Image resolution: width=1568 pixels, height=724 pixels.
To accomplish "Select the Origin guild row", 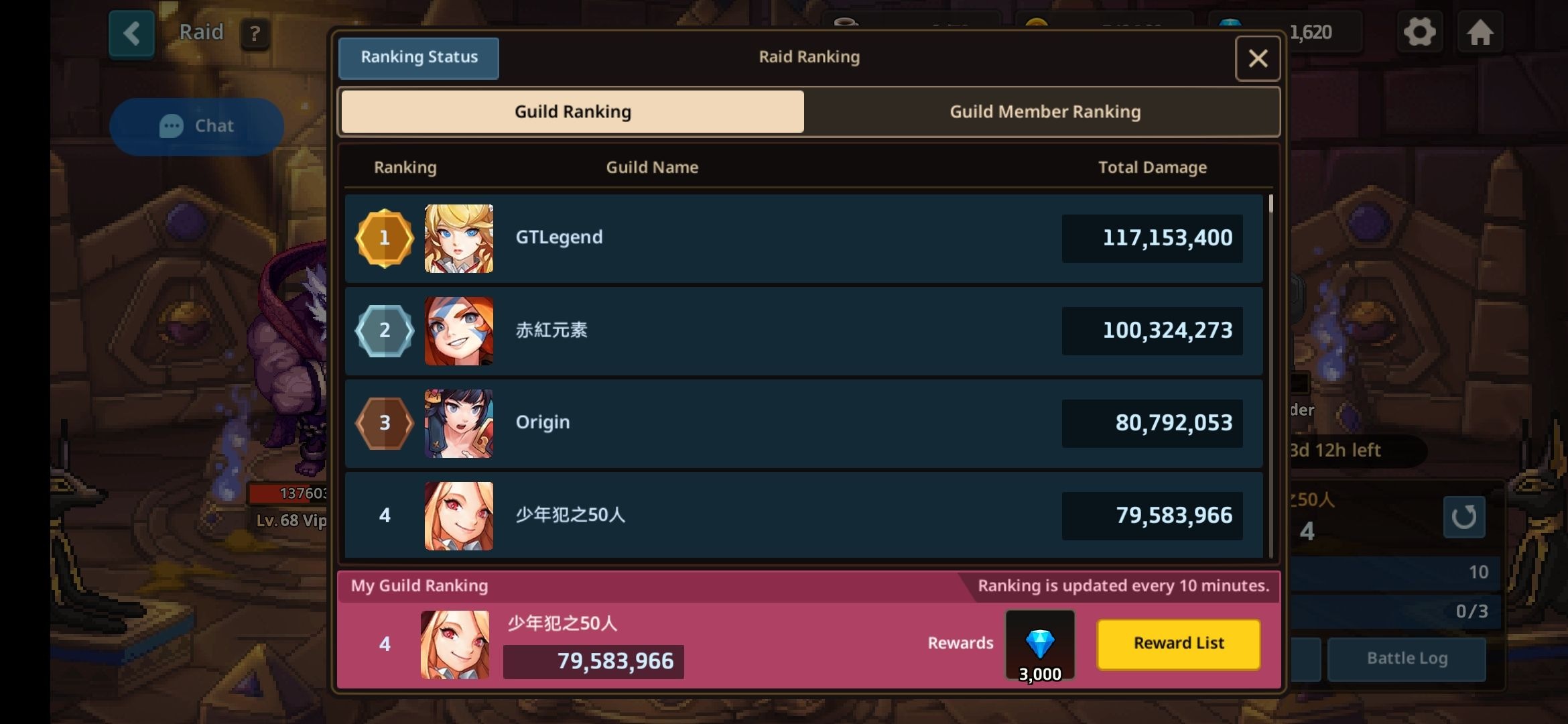I will [x=803, y=424].
